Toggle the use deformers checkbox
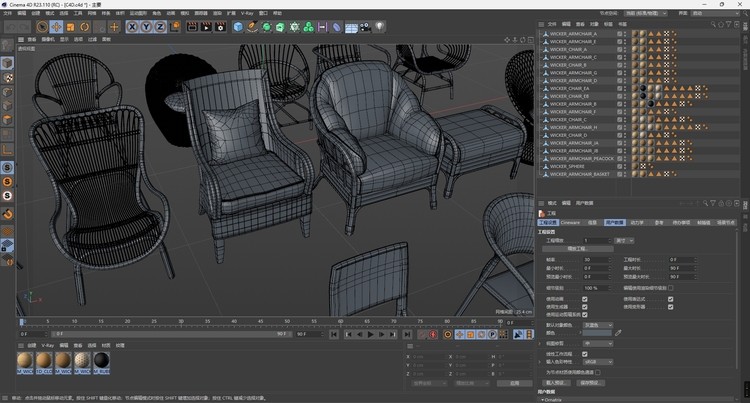The height and width of the screenshot is (403, 750). [x=671, y=307]
